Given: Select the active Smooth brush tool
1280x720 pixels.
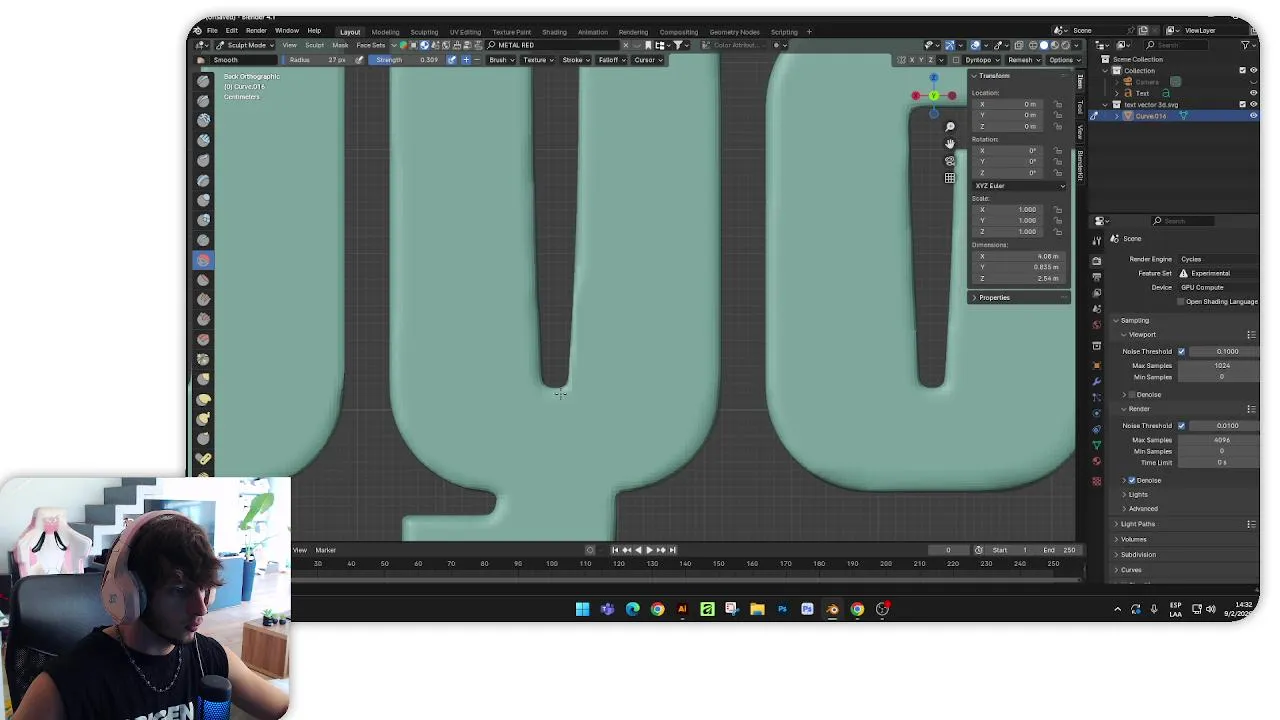Looking at the screenshot, I should pos(203,260).
